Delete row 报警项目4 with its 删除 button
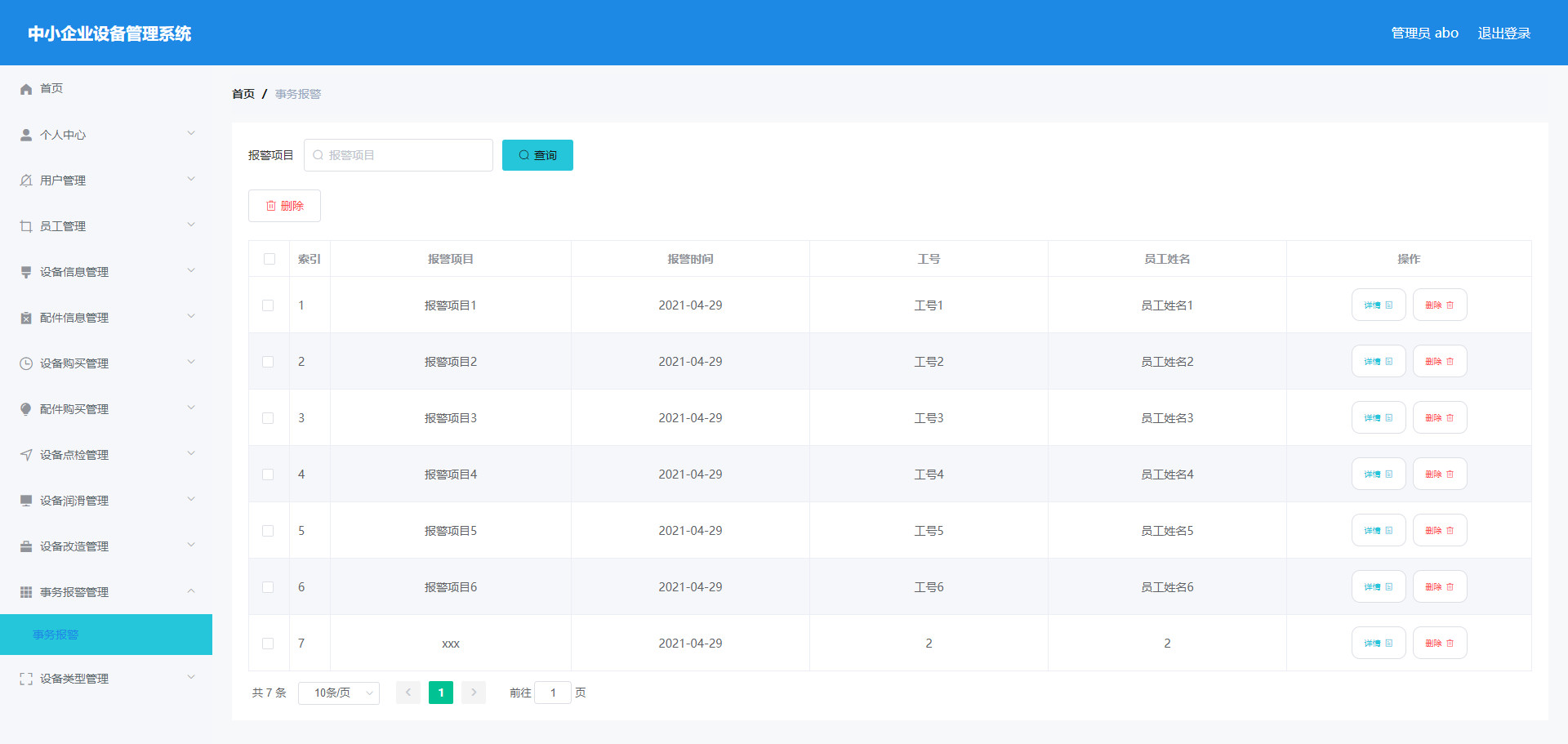The image size is (1568, 744). click(x=1440, y=474)
